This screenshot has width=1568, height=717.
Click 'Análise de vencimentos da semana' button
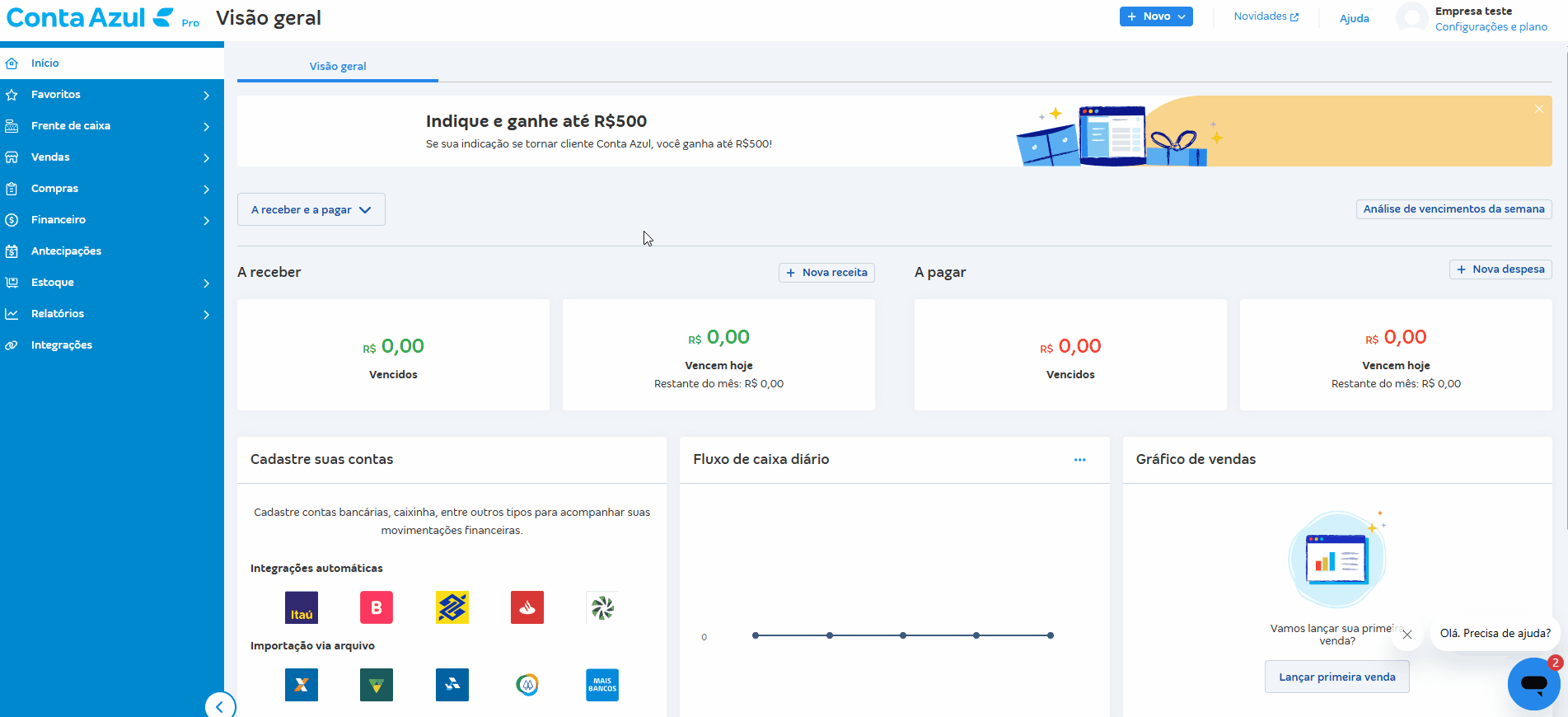(1453, 209)
